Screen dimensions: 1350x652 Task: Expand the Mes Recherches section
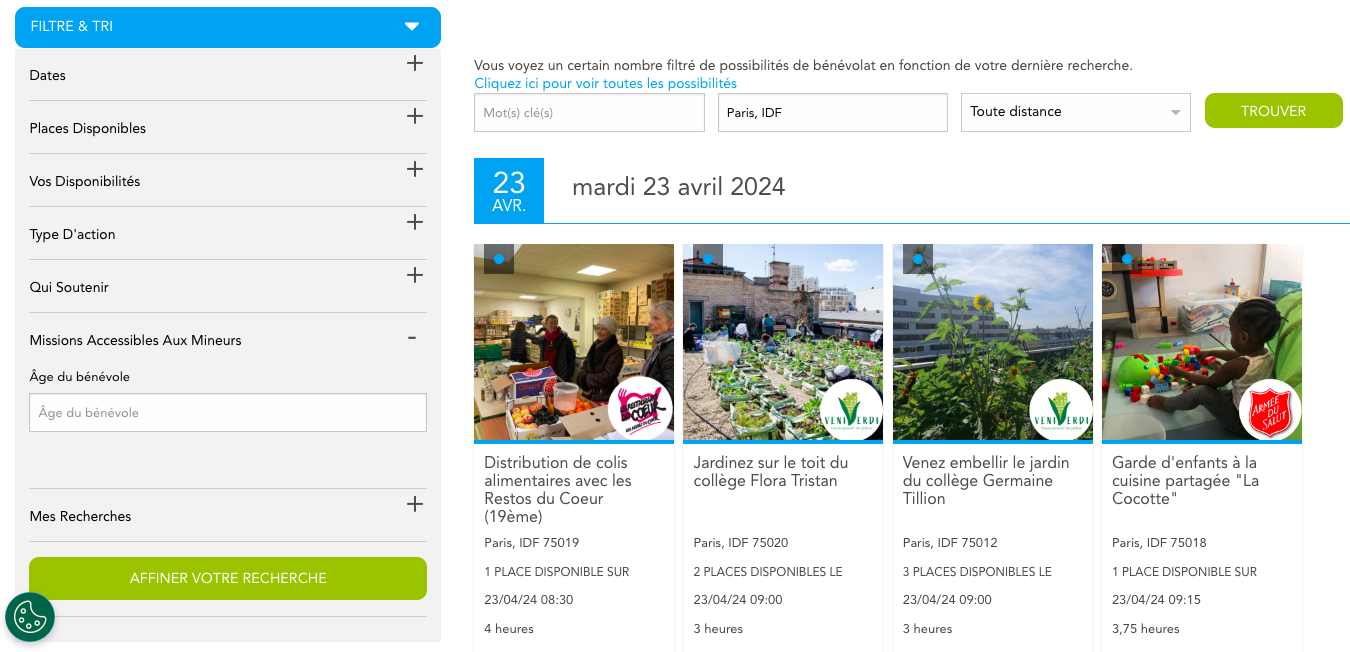pyautogui.click(x=414, y=505)
